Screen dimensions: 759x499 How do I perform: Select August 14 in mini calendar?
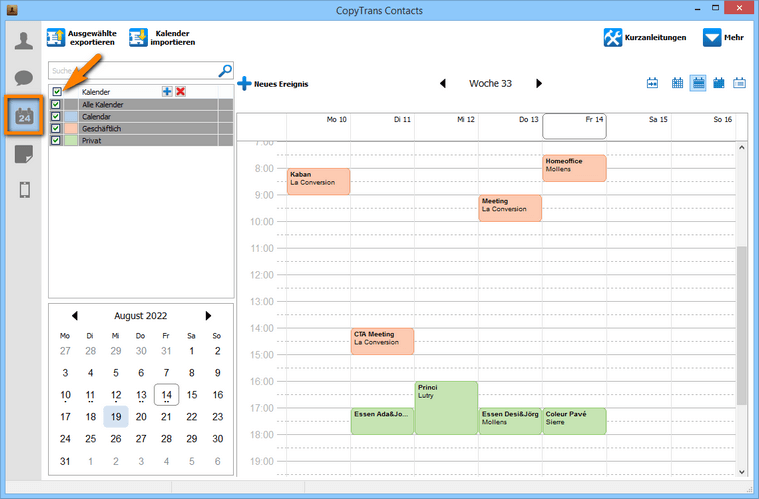pos(167,394)
